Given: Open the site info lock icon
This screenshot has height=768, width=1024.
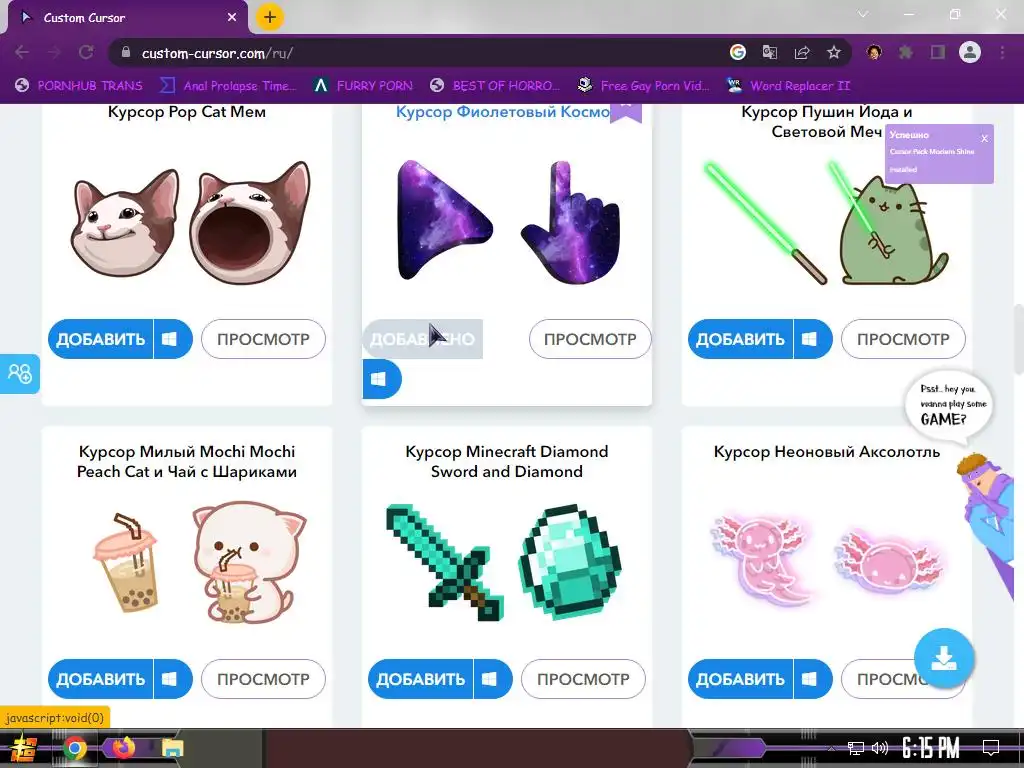Looking at the screenshot, I should pos(126,52).
